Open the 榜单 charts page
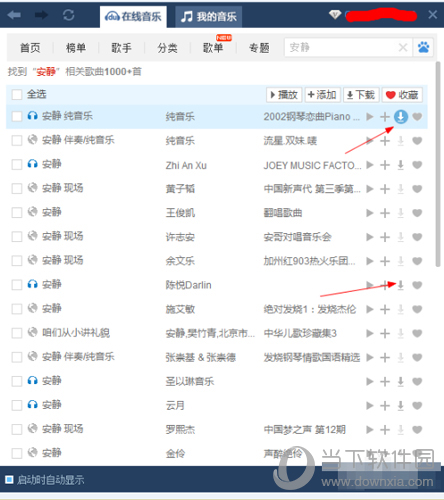 pos(76,48)
